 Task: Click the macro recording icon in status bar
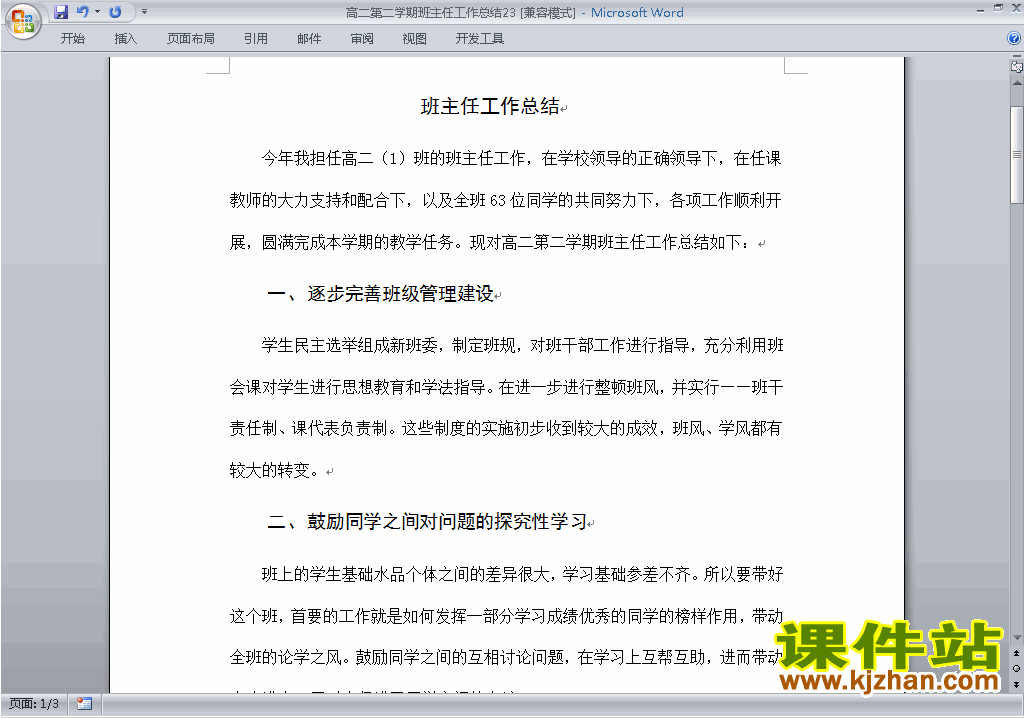(x=84, y=704)
